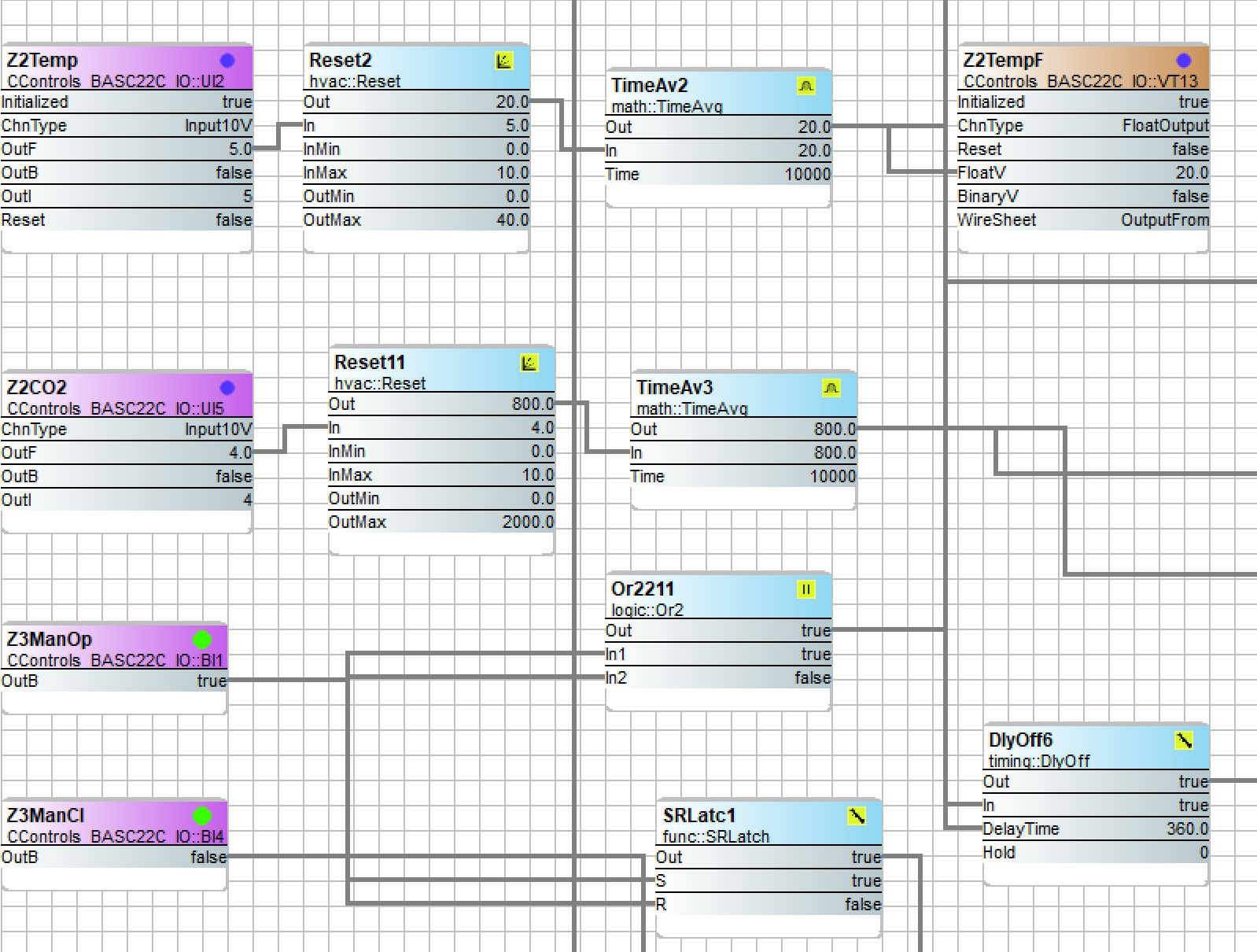Viewport: 1257px width, 952px height.
Task: Click the blue status dot on Z2Temp
Action: 227,61
